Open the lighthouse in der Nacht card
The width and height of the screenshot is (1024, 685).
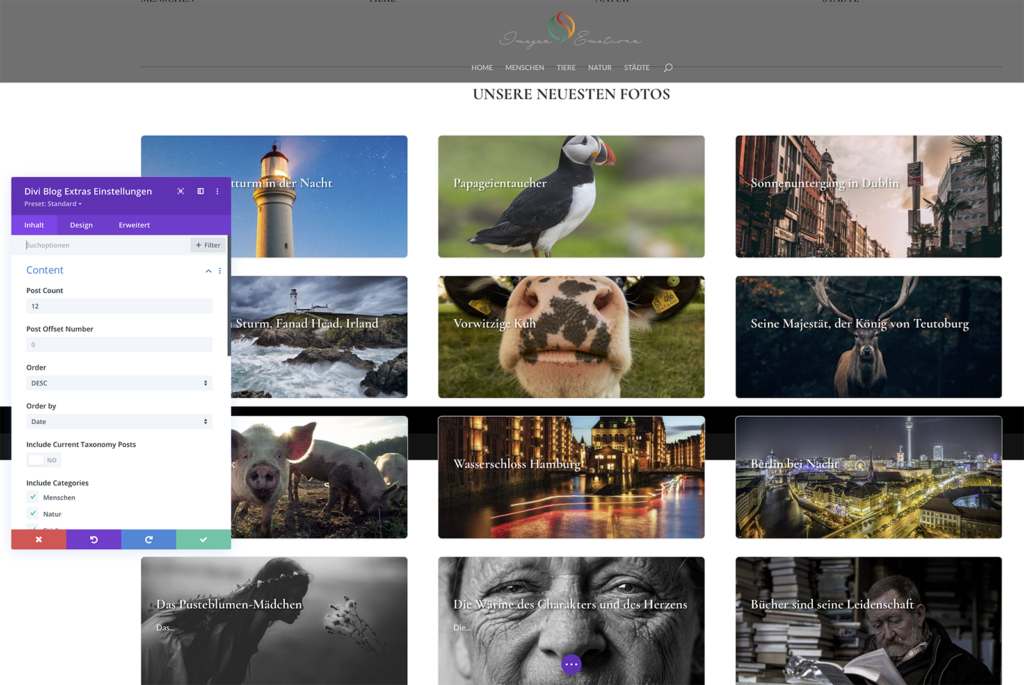[319, 197]
